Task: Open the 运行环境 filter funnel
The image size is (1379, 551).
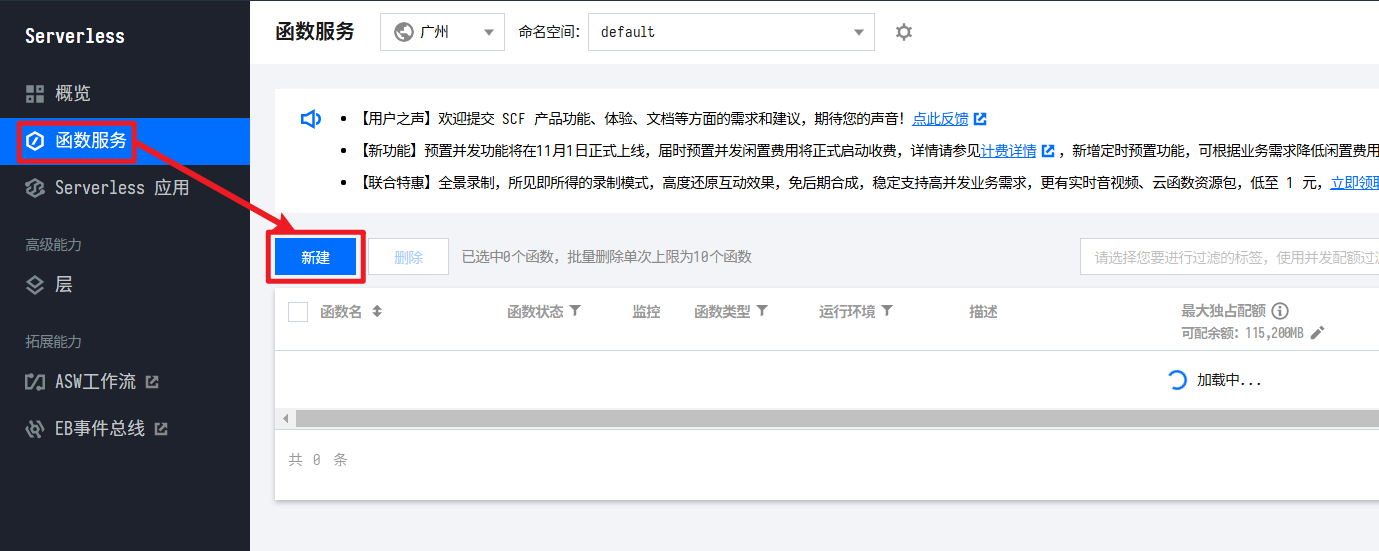Action: click(x=886, y=311)
